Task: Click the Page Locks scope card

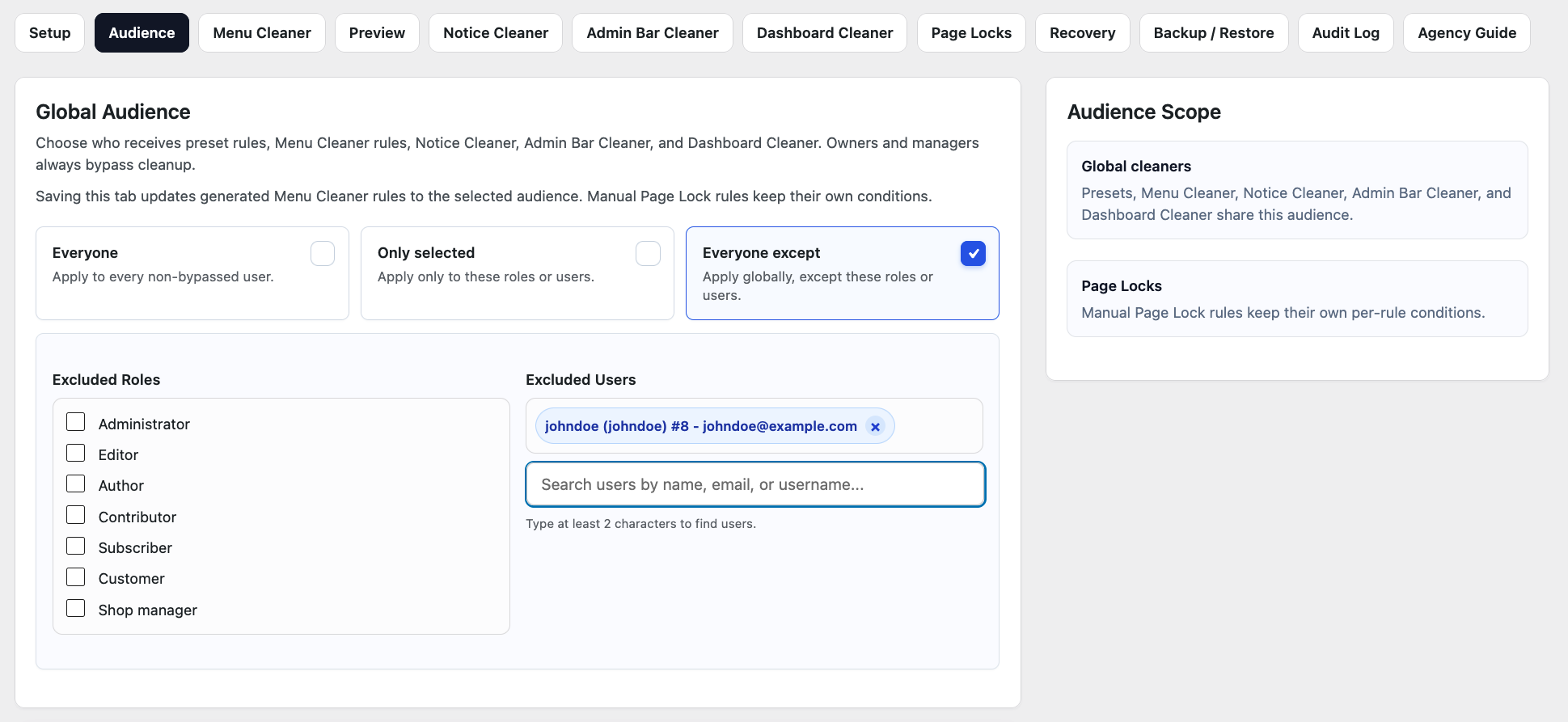Action: tap(1297, 298)
